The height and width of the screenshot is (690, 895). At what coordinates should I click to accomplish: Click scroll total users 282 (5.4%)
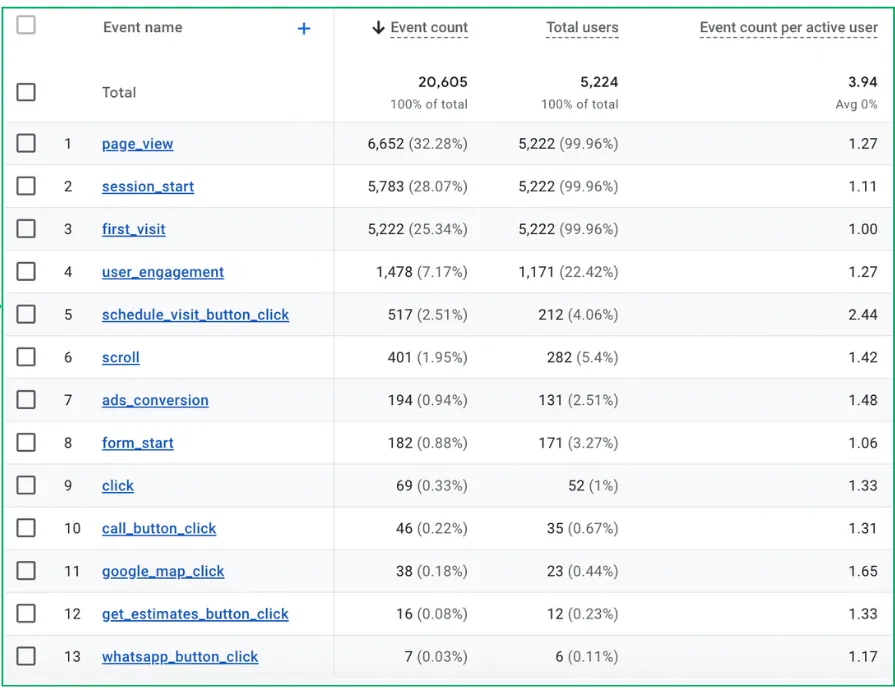[x=582, y=358]
